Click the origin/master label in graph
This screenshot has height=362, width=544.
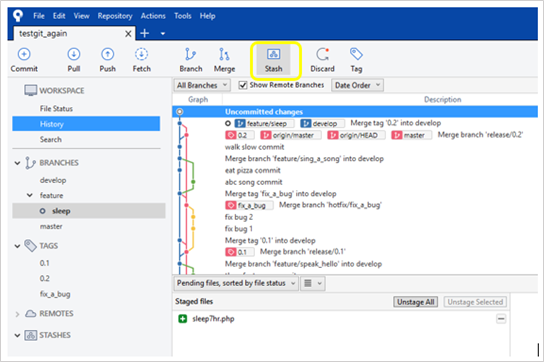coord(291,135)
